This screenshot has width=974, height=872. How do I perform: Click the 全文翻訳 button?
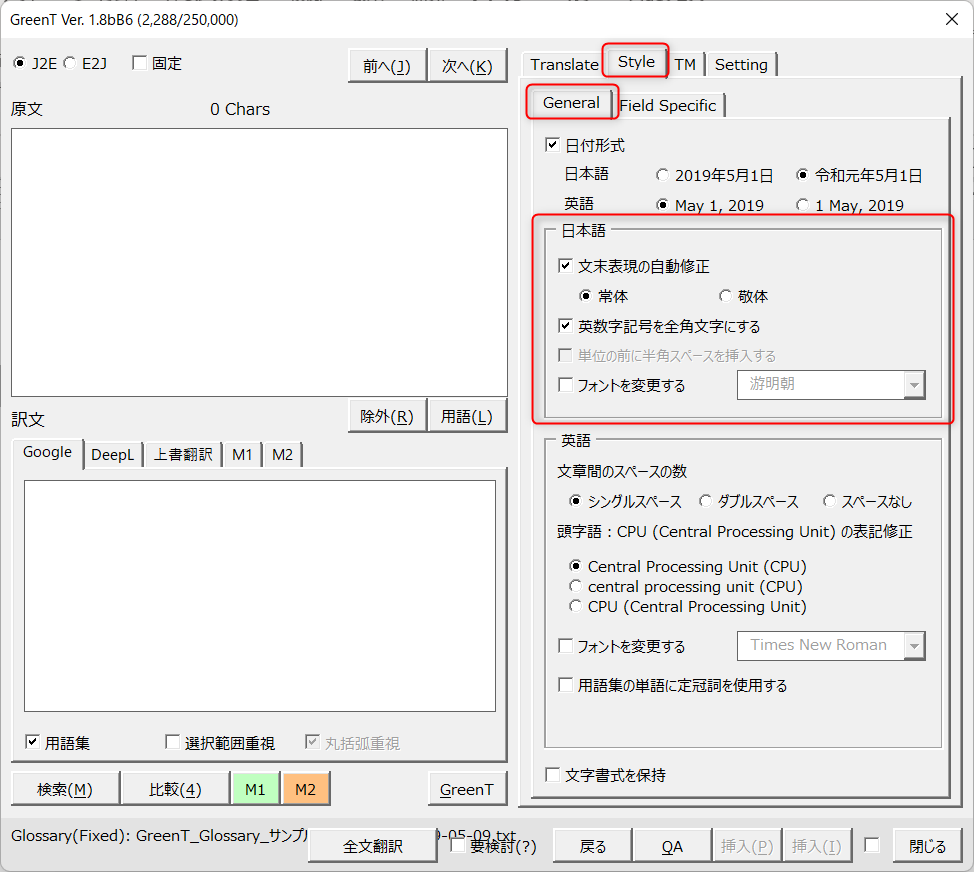373,846
